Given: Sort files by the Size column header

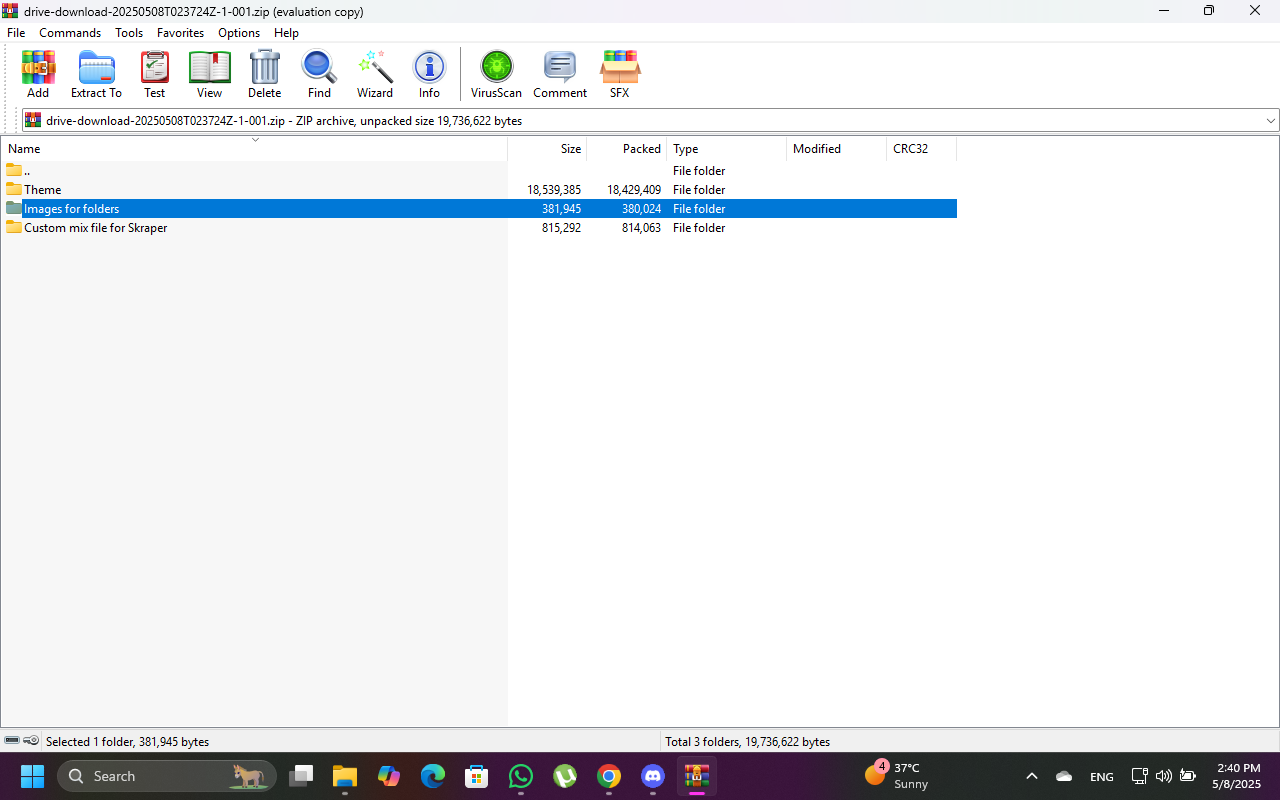Looking at the screenshot, I should (547, 149).
